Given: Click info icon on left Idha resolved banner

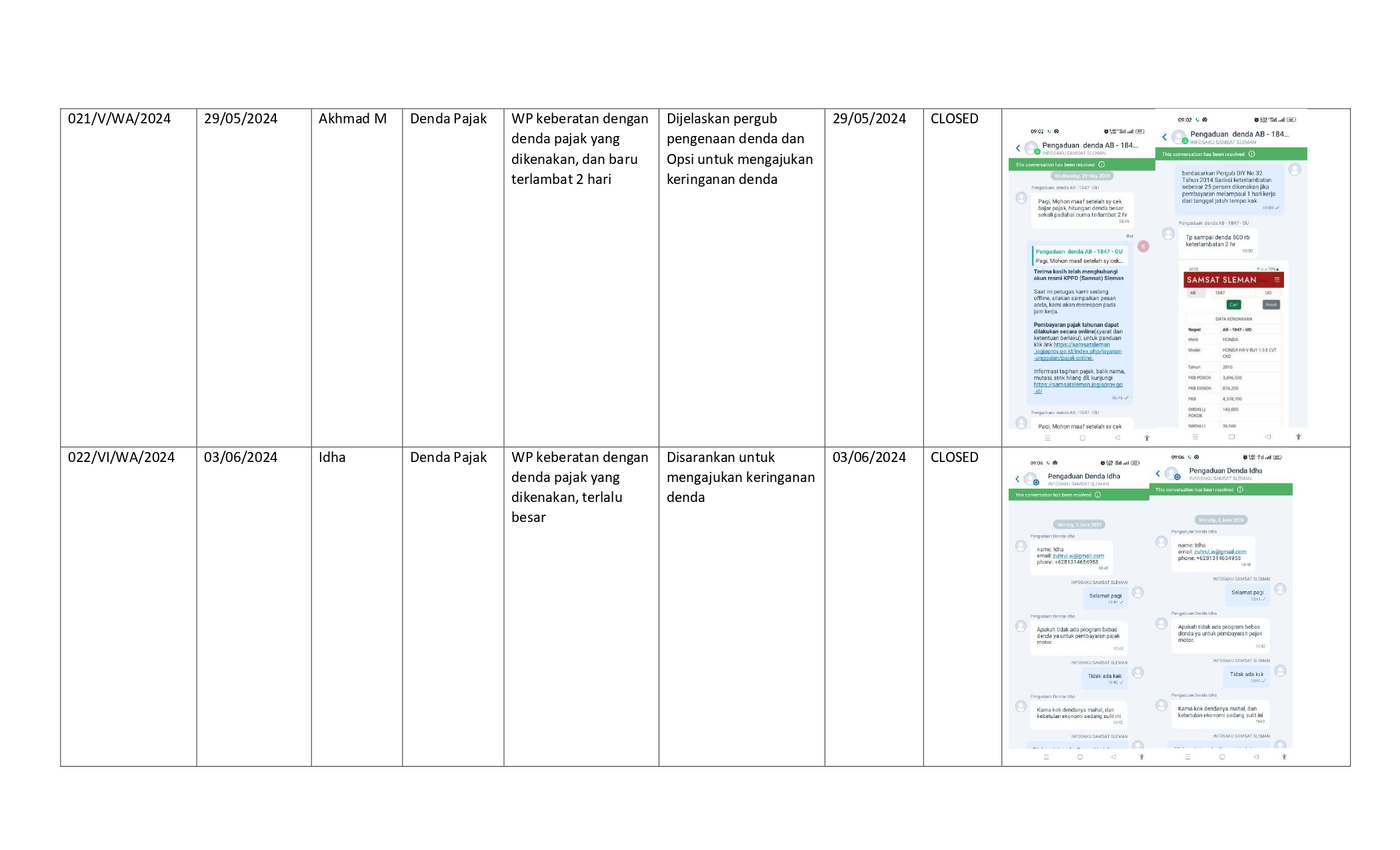Looking at the screenshot, I should click(x=1098, y=495).
